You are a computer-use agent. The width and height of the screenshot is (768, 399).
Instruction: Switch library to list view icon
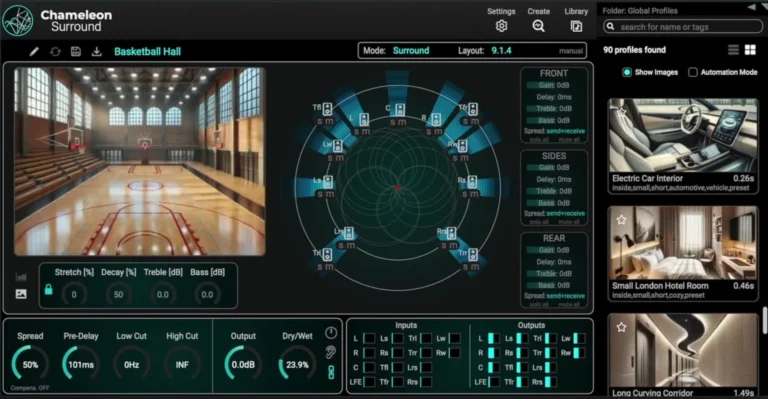[x=733, y=50]
